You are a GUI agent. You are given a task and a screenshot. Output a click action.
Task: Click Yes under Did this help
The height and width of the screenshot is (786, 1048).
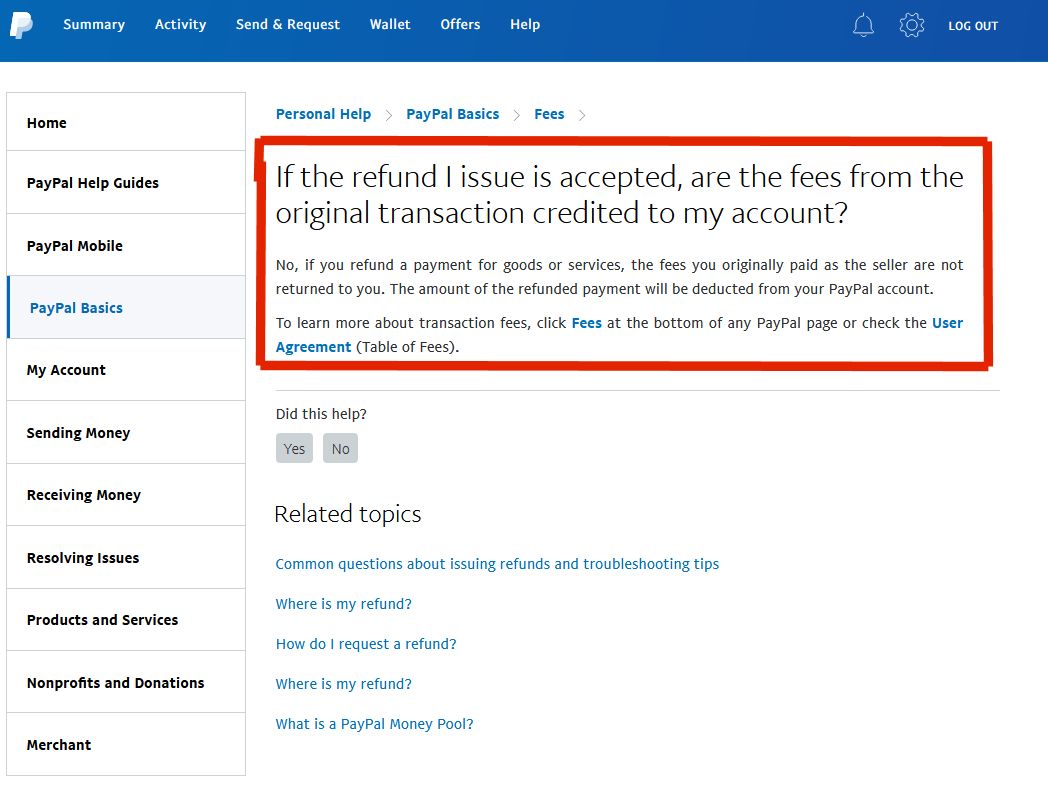294,448
